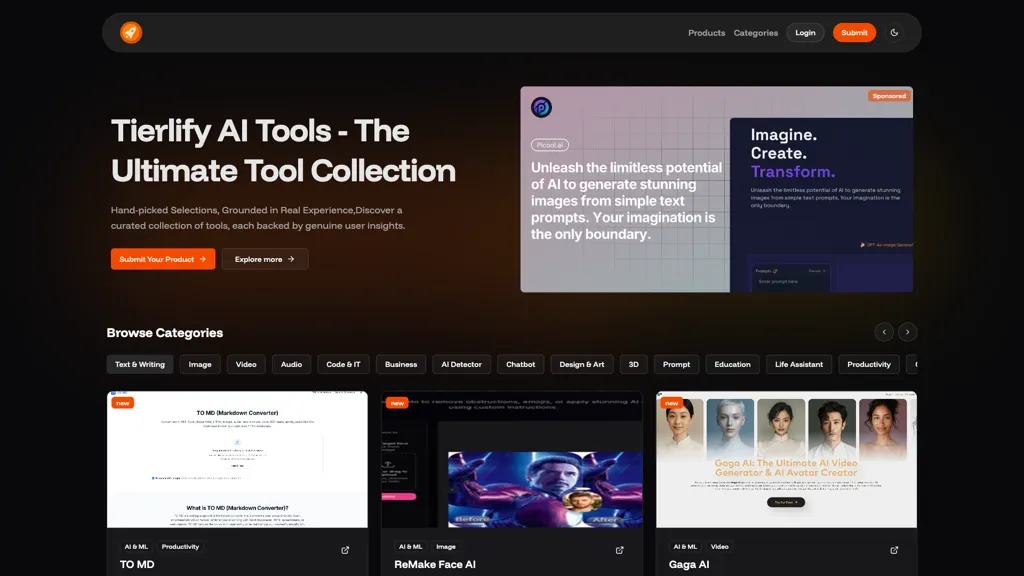Click the orange Submit button
Image resolution: width=1024 pixels, height=576 pixels.
click(x=854, y=33)
